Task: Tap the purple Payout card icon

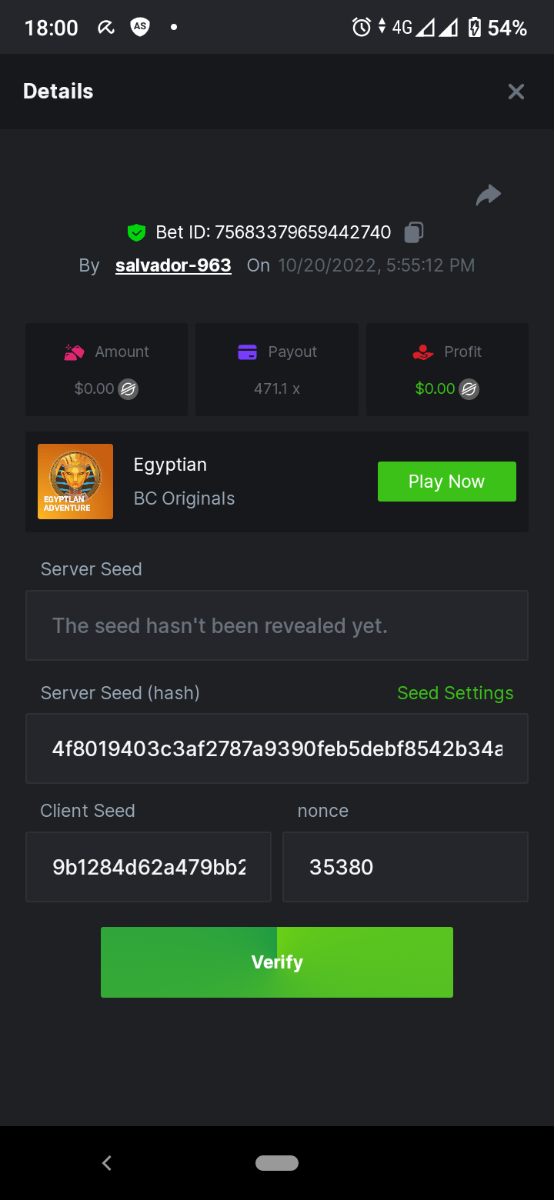Action: click(248, 352)
